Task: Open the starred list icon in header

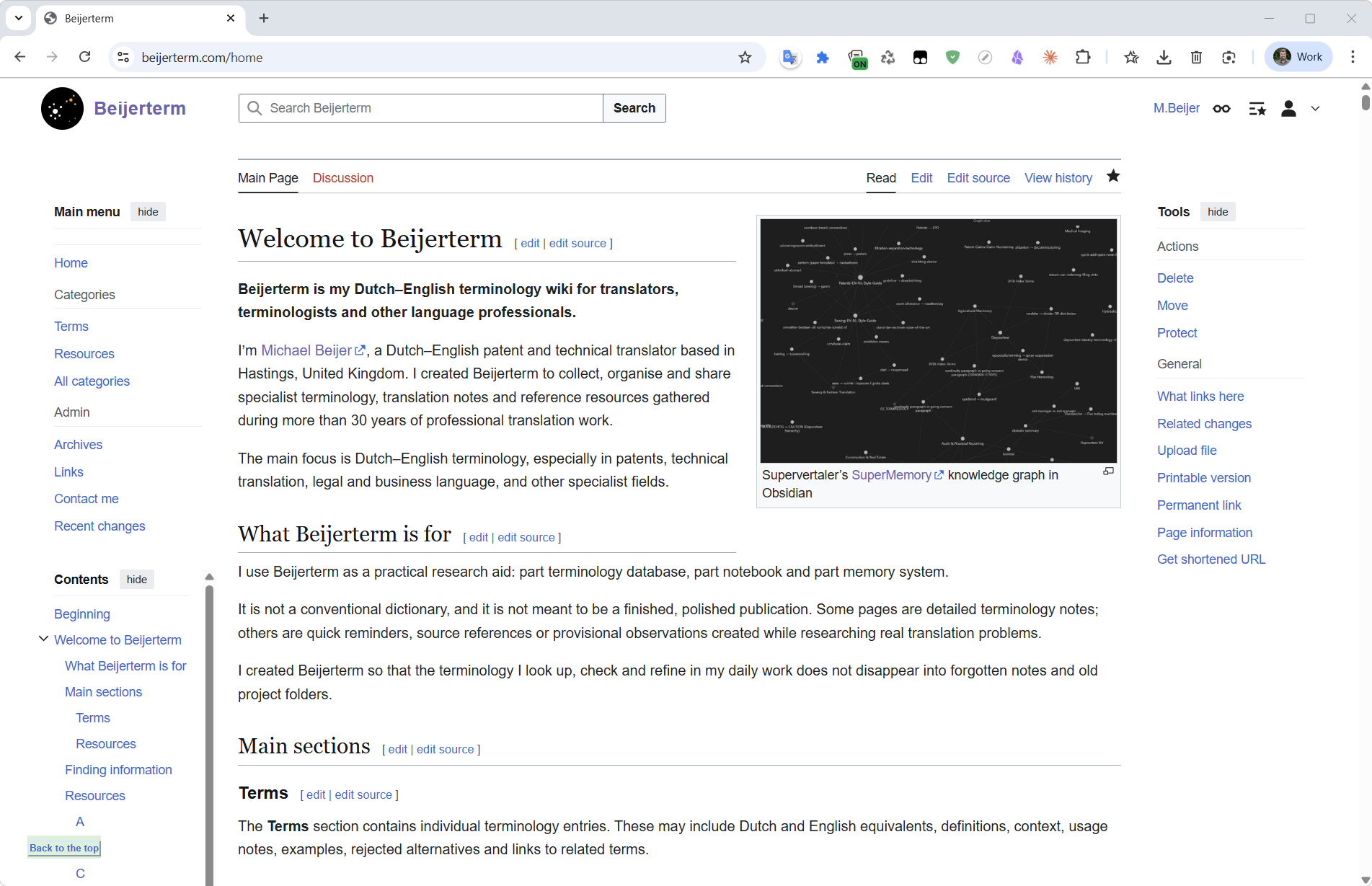Action: click(1257, 109)
